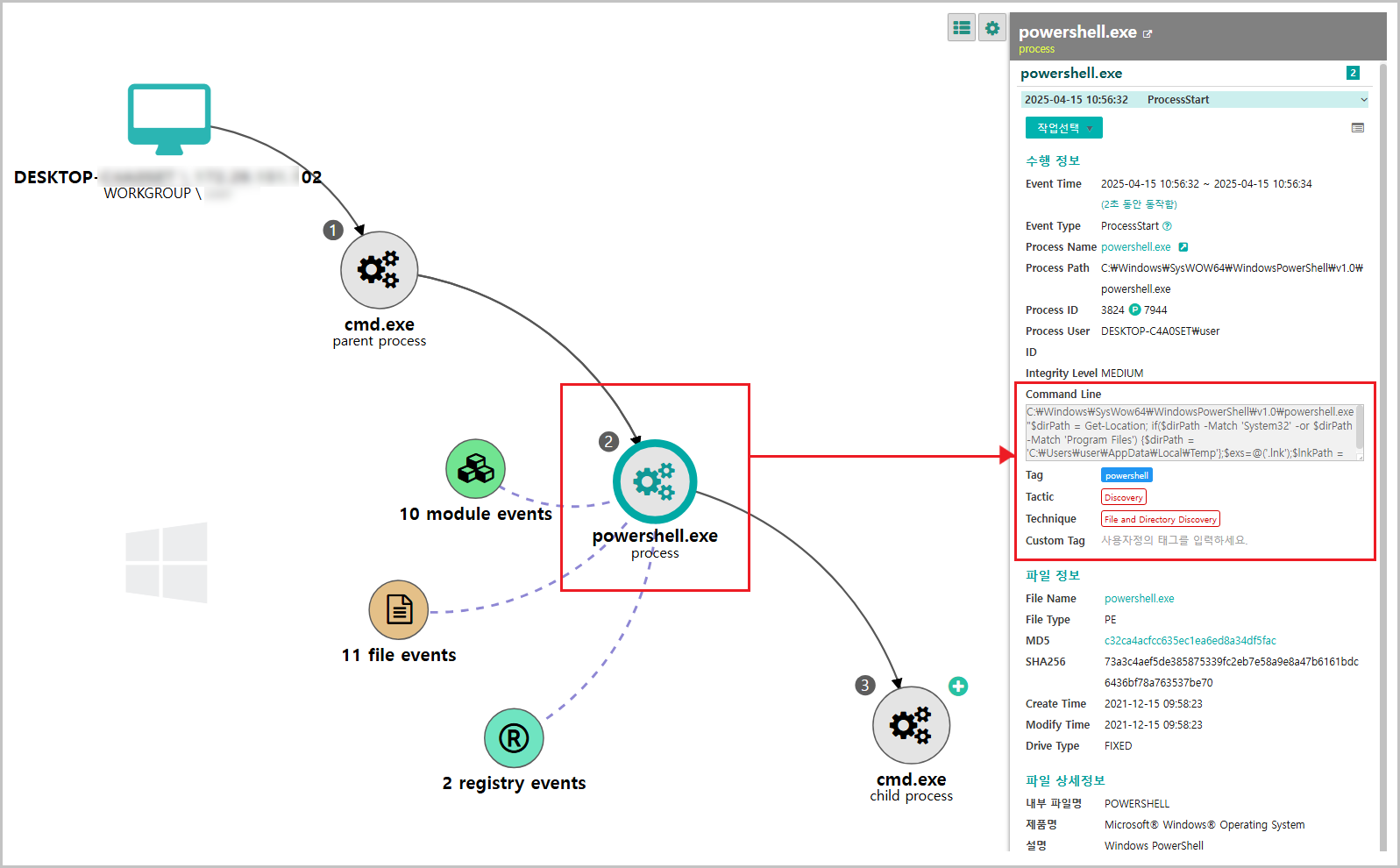This screenshot has height=868, width=1400.
Task: Expand child process with green plus icon
Action: (958, 687)
